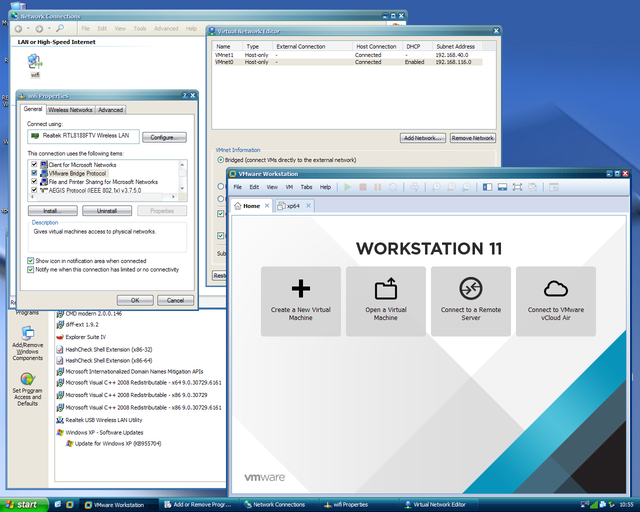Click the Connect to a Remote Server icon
640x512 pixels.
(x=471, y=288)
